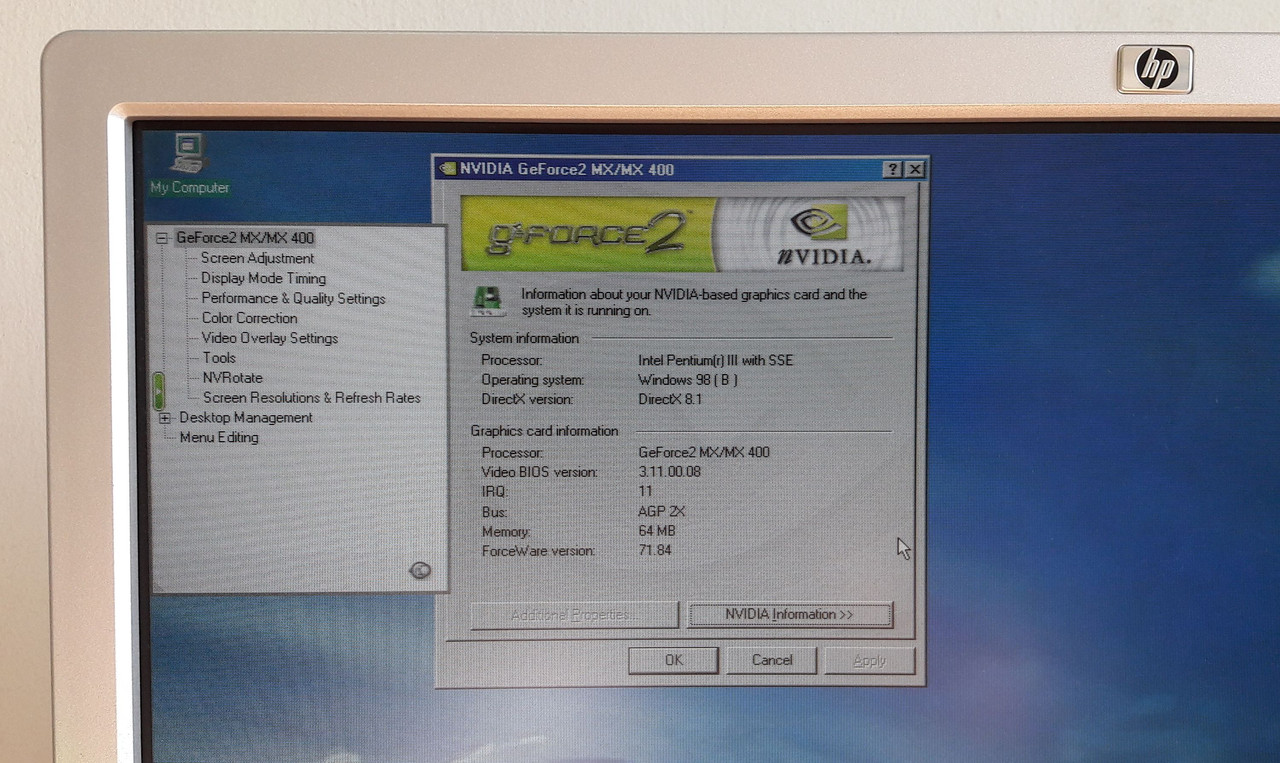The width and height of the screenshot is (1280, 763).
Task: Select Video Overlay Settings
Action: tap(270, 338)
